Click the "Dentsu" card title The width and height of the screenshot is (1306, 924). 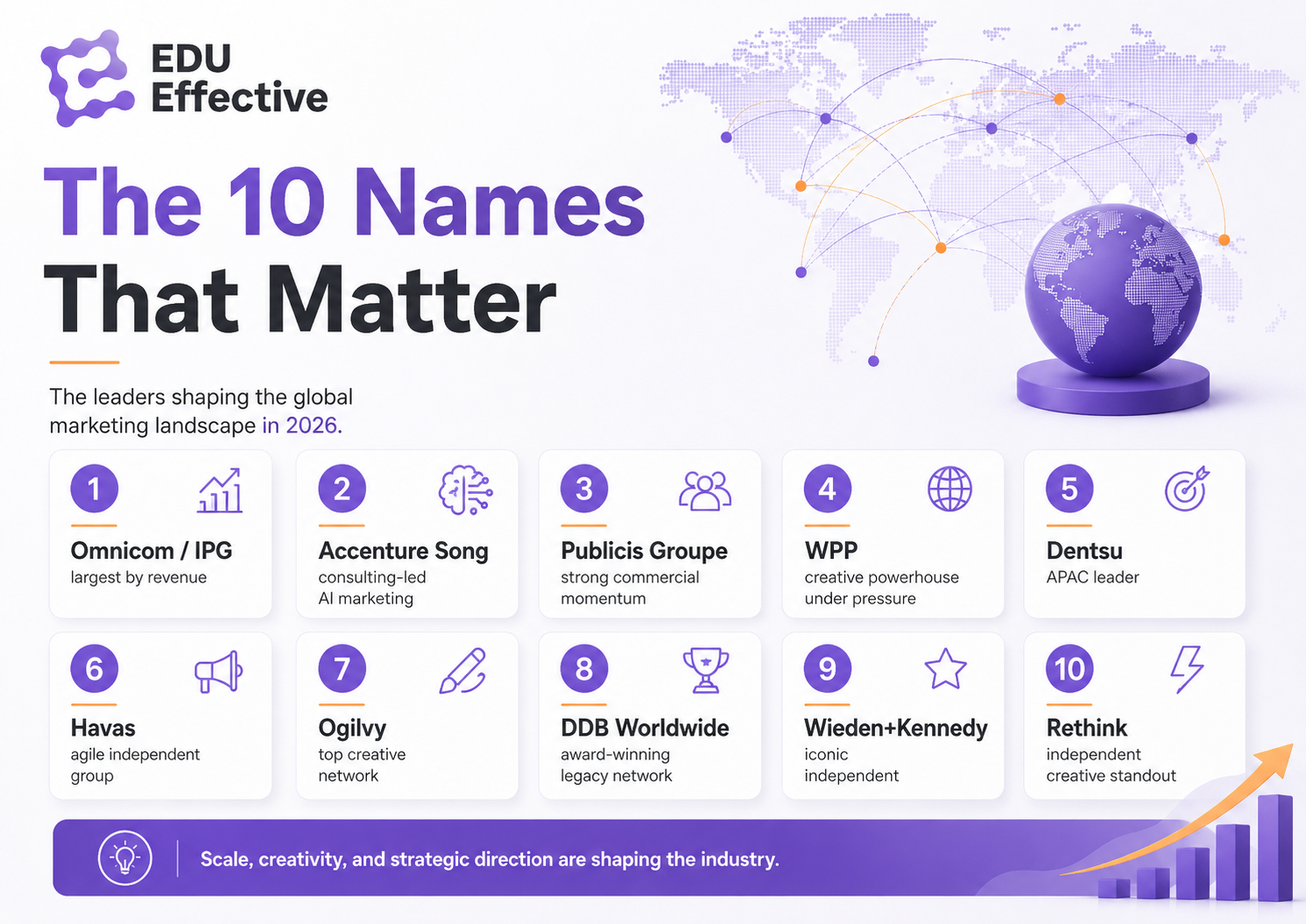click(x=1084, y=550)
